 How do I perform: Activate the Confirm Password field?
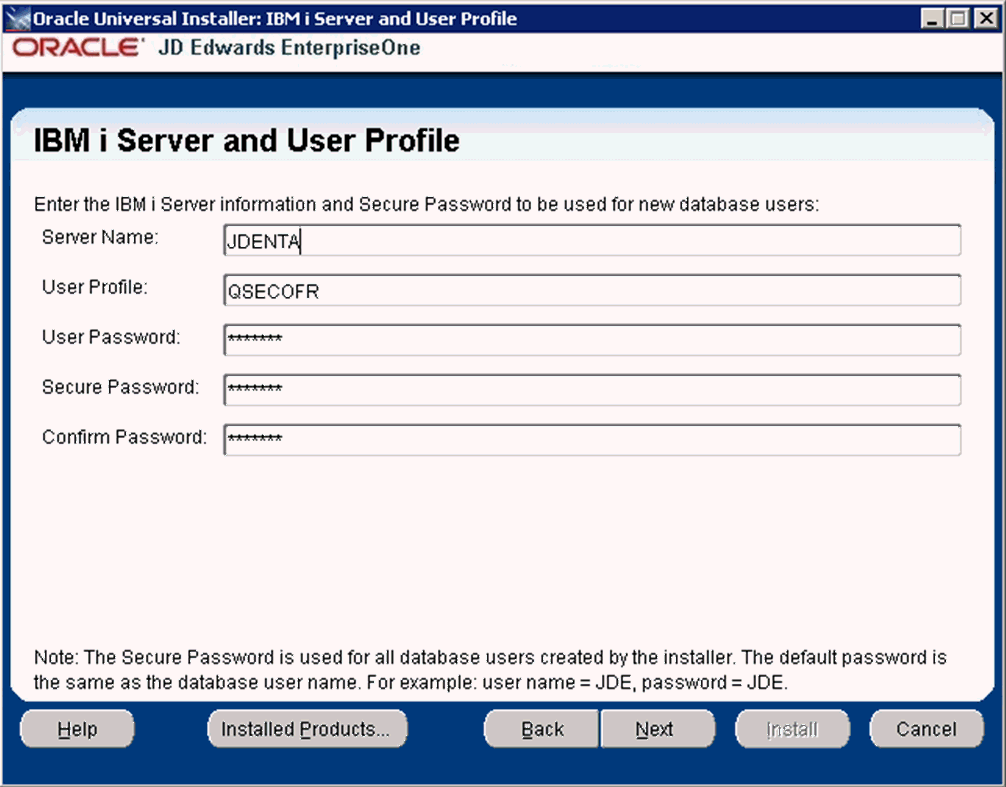click(x=592, y=440)
